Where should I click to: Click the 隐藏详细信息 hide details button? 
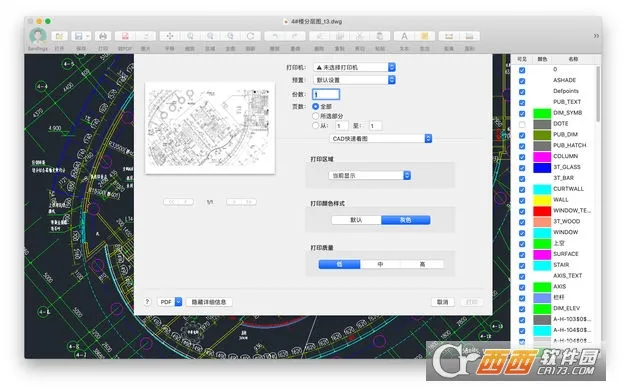point(209,302)
